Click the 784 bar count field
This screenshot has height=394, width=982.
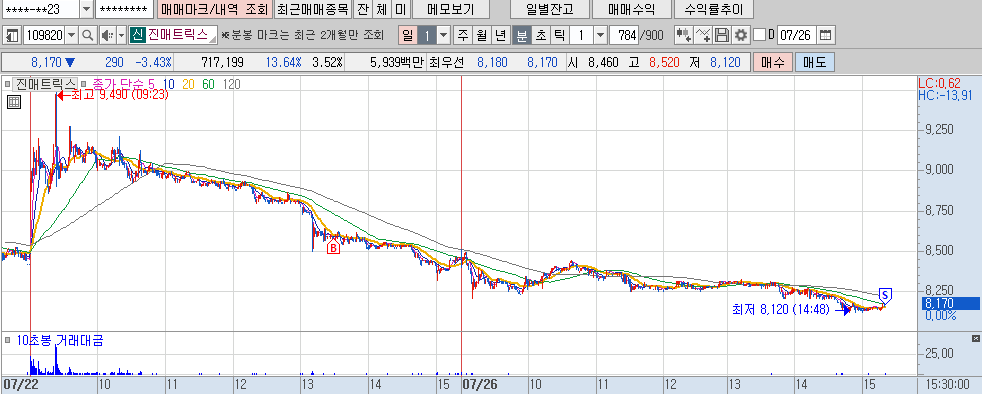pyautogui.click(x=624, y=35)
